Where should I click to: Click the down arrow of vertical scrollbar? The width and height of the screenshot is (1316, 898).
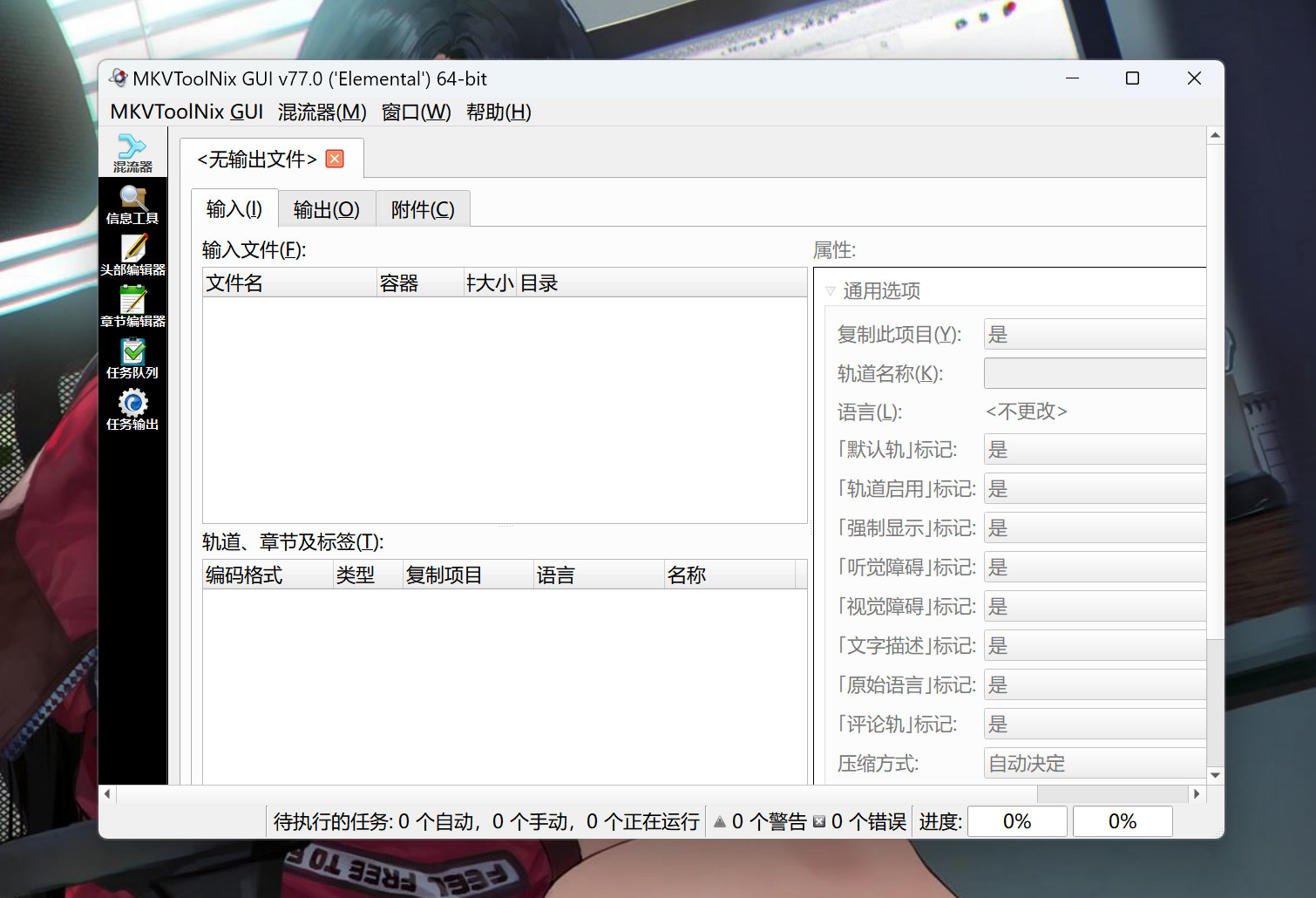point(1215,775)
